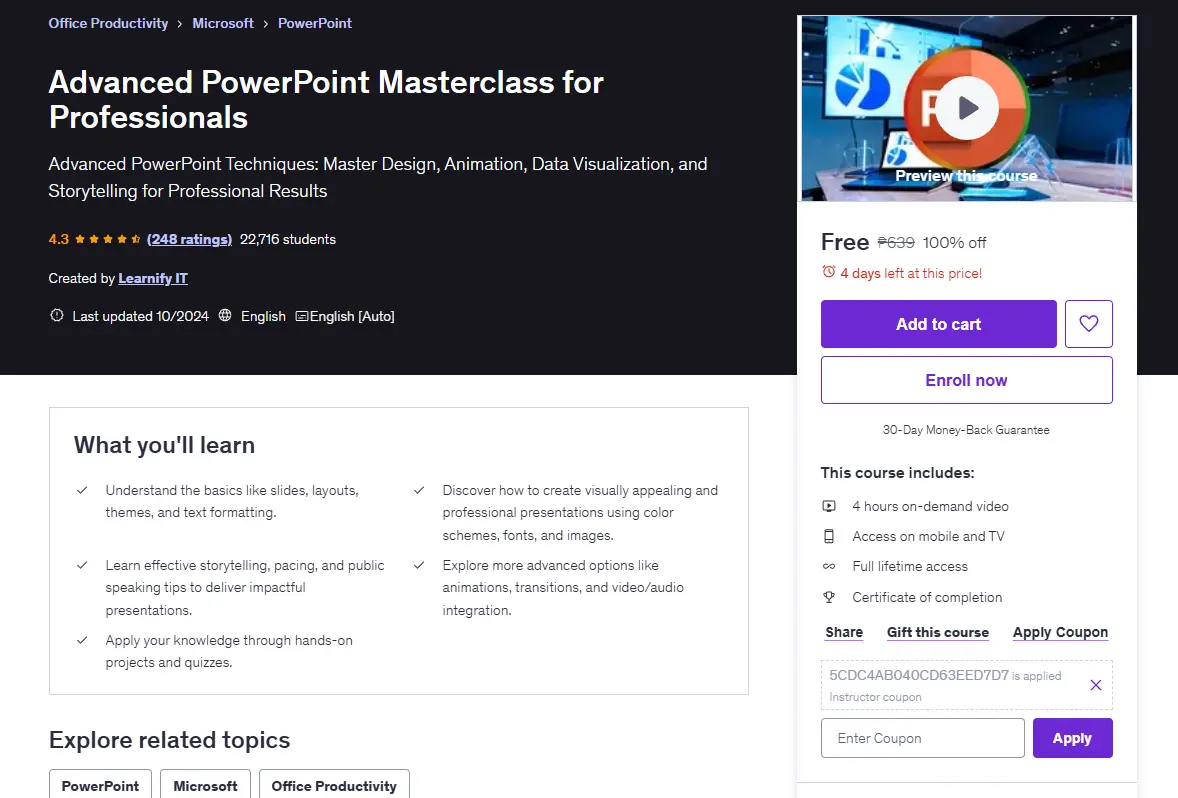The height and width of the screenshot is (798, 1178).
Task: Click '30-Day Money-Back Guarantee' text
Action: (966, 430)
